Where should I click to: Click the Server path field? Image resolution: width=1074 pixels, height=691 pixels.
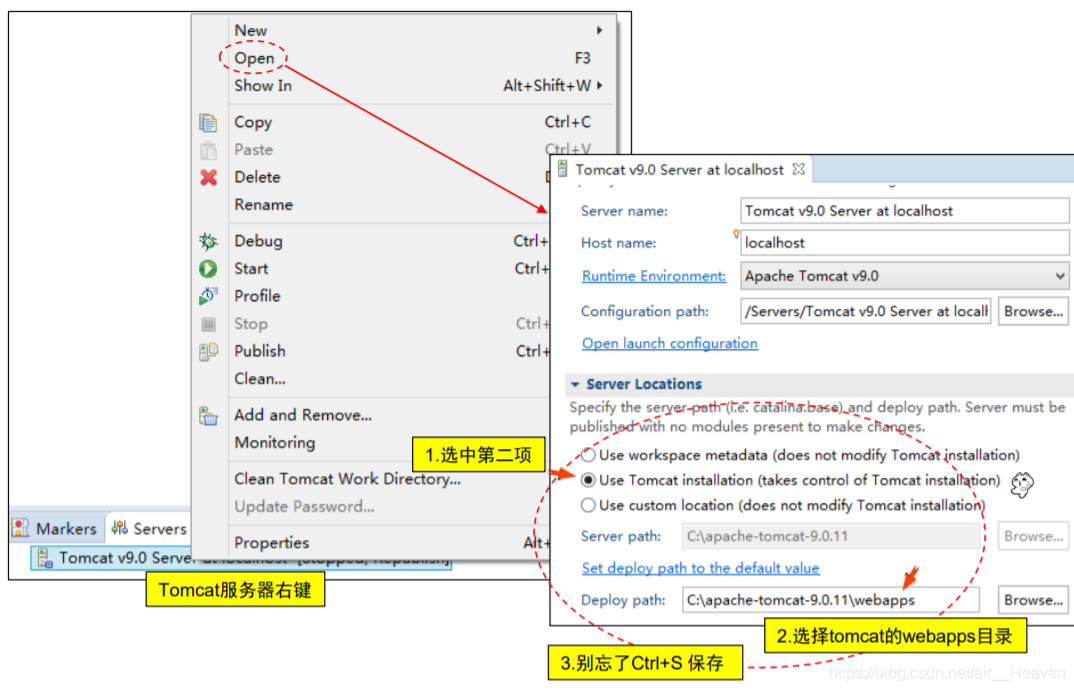point(830,536)
